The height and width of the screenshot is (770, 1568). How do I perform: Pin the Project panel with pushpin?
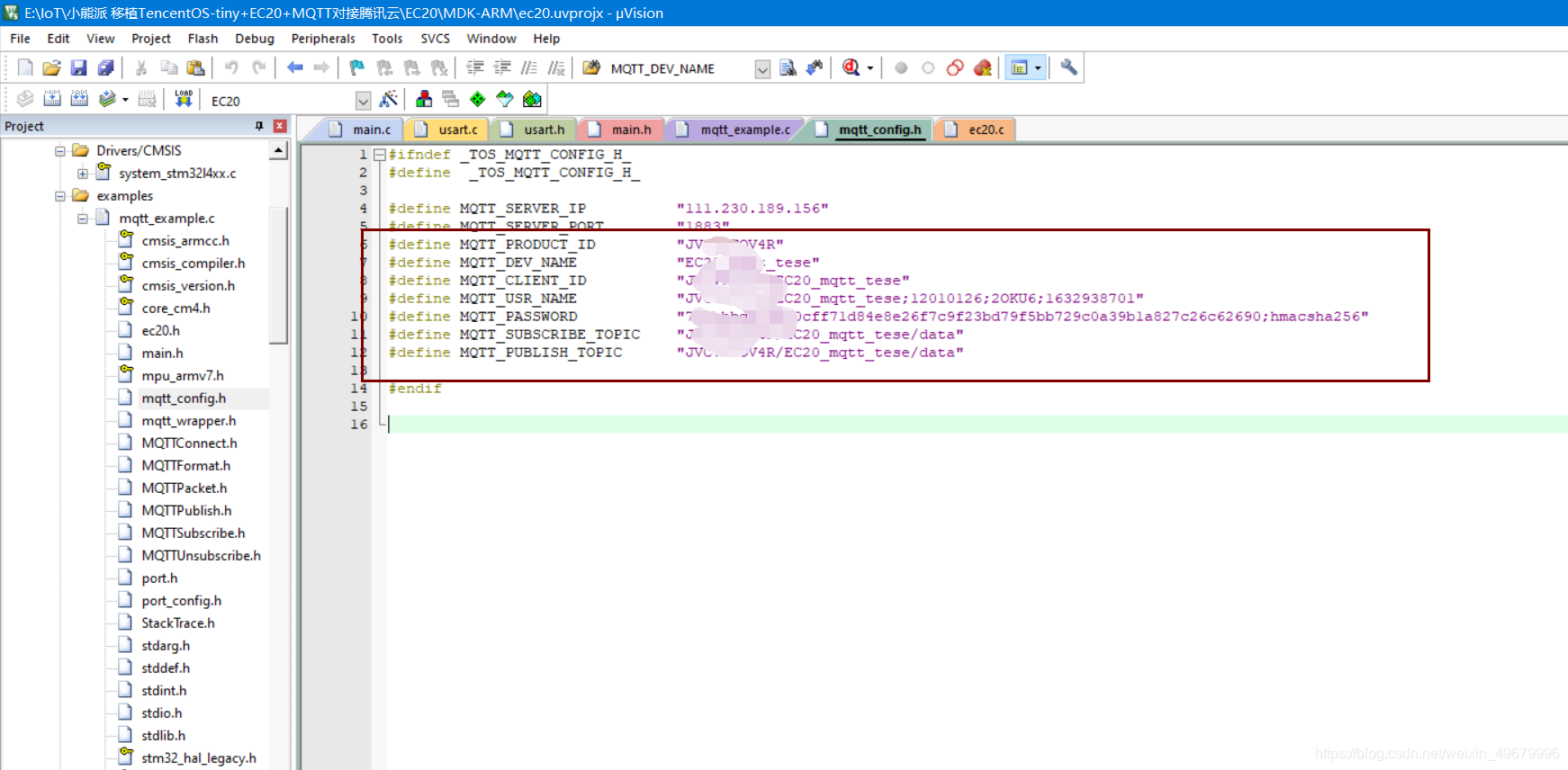coord(259,126)
